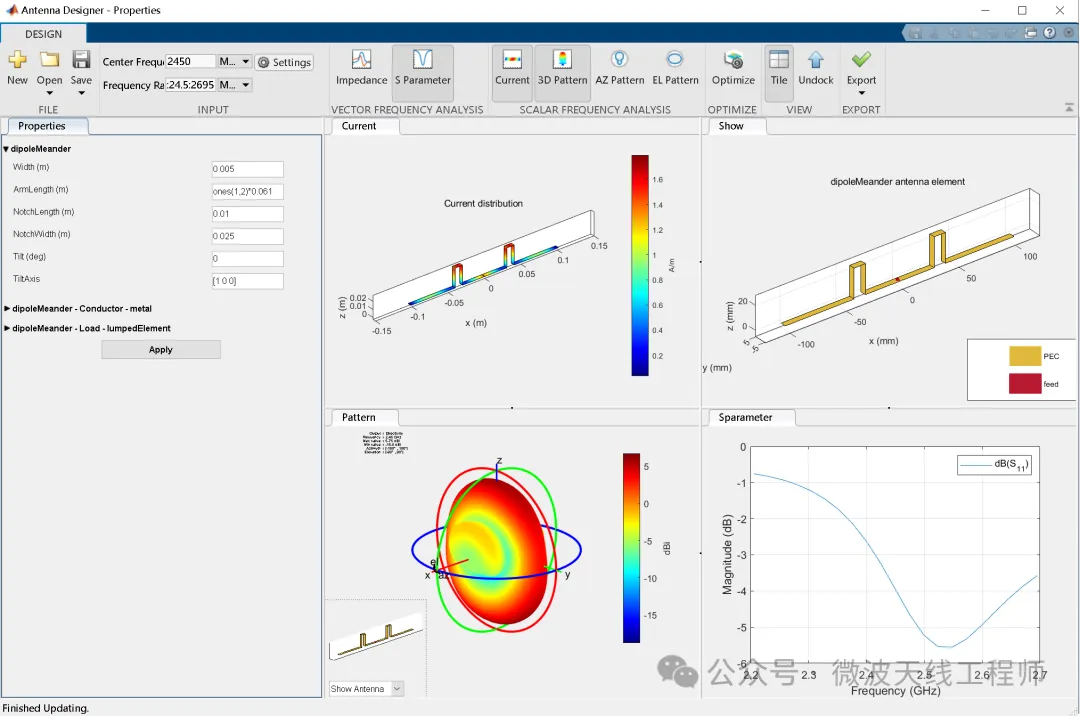This screenshot has height=716, width=1080.
Task: Edit the Tilt (deg) field
Action: click(x=247, y=259)
